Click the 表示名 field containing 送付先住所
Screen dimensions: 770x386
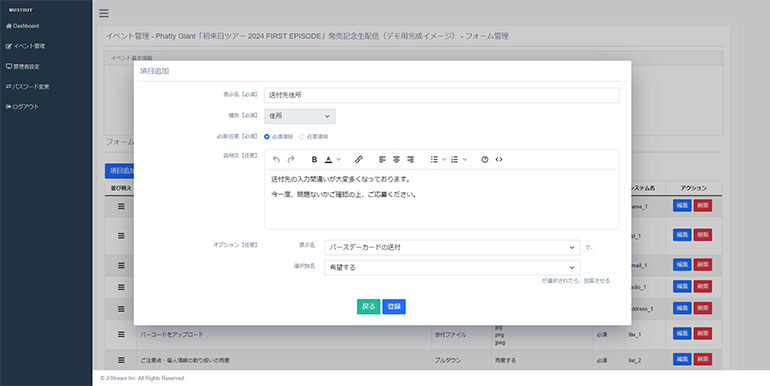click(441, 95)
